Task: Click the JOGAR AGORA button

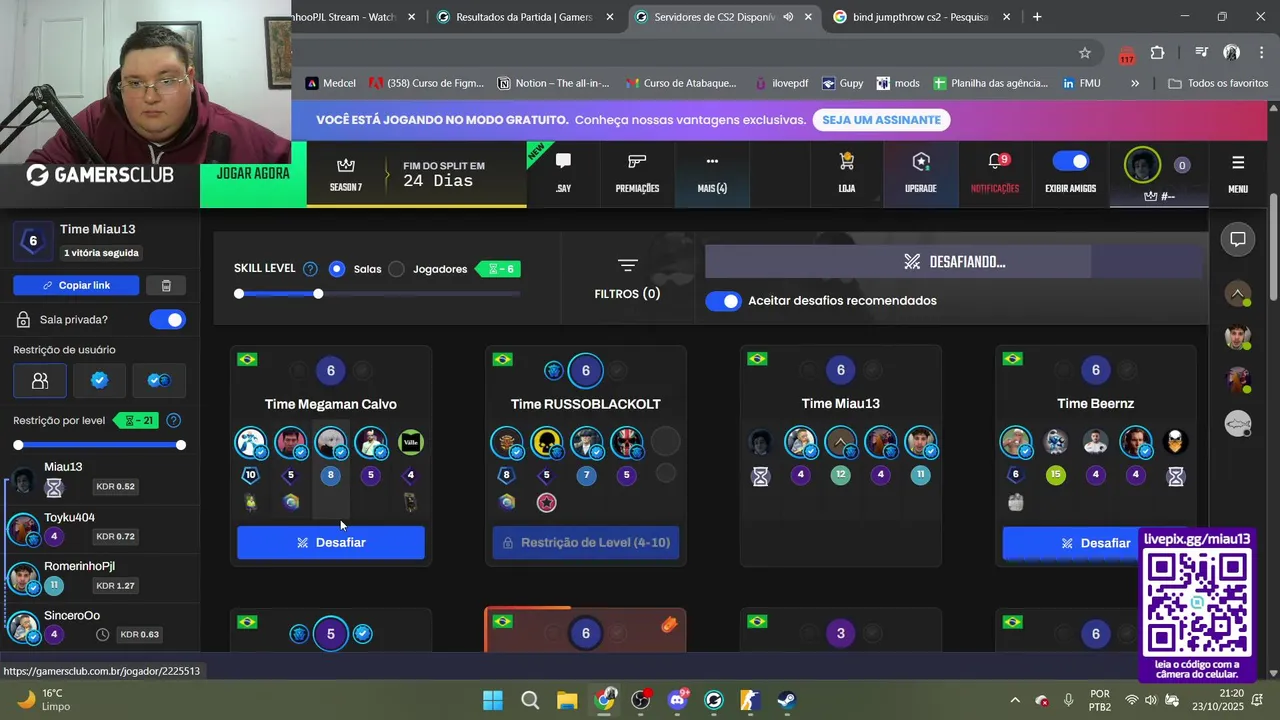Action: tap(253, 173)
